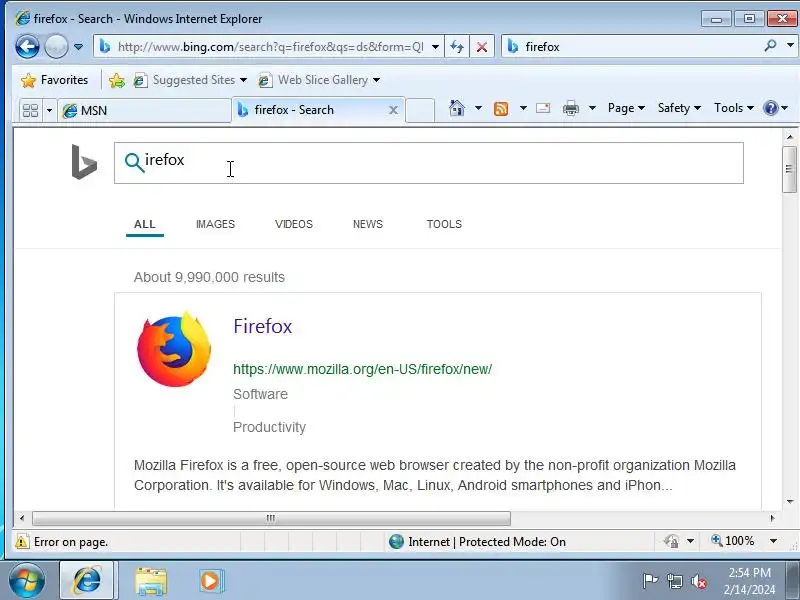Select the firefox - Search tab
Viewport: 800px width, 600px height.
(x=311, y=110)
